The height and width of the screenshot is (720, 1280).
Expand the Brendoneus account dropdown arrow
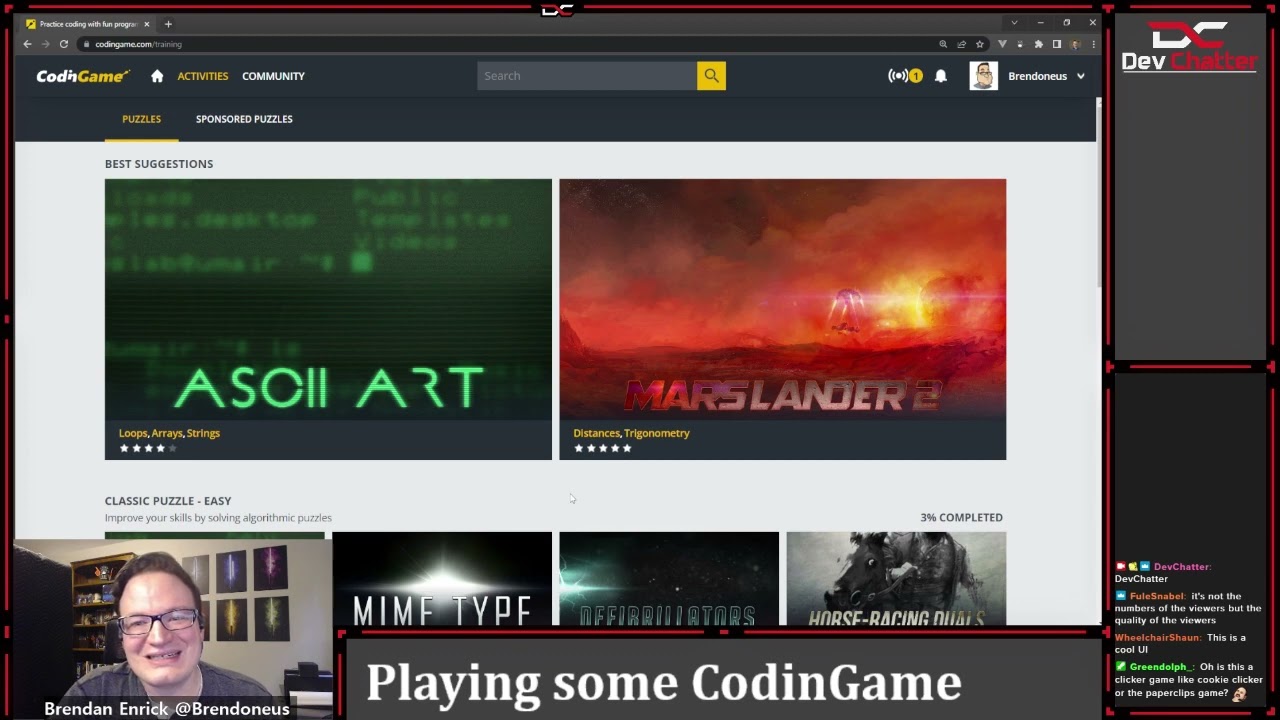click(1081, 76)
